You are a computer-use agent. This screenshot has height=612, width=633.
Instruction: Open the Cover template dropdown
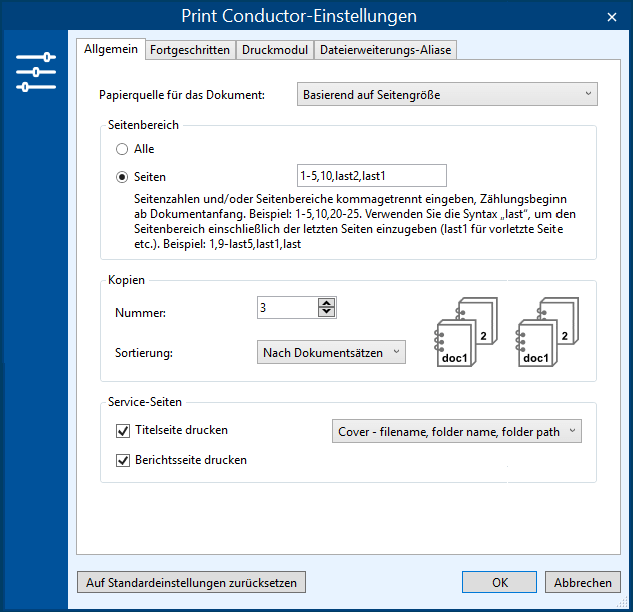(457, 432)
